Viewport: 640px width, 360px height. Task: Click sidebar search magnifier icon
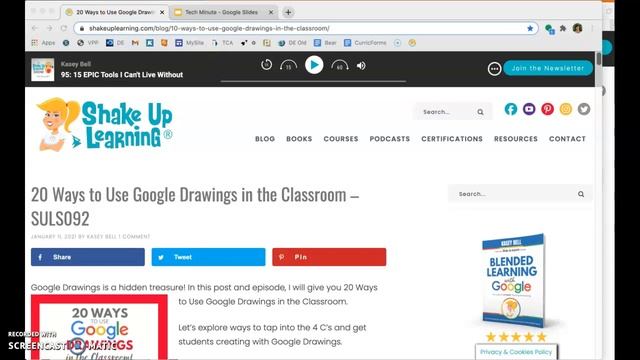(581, 194)
